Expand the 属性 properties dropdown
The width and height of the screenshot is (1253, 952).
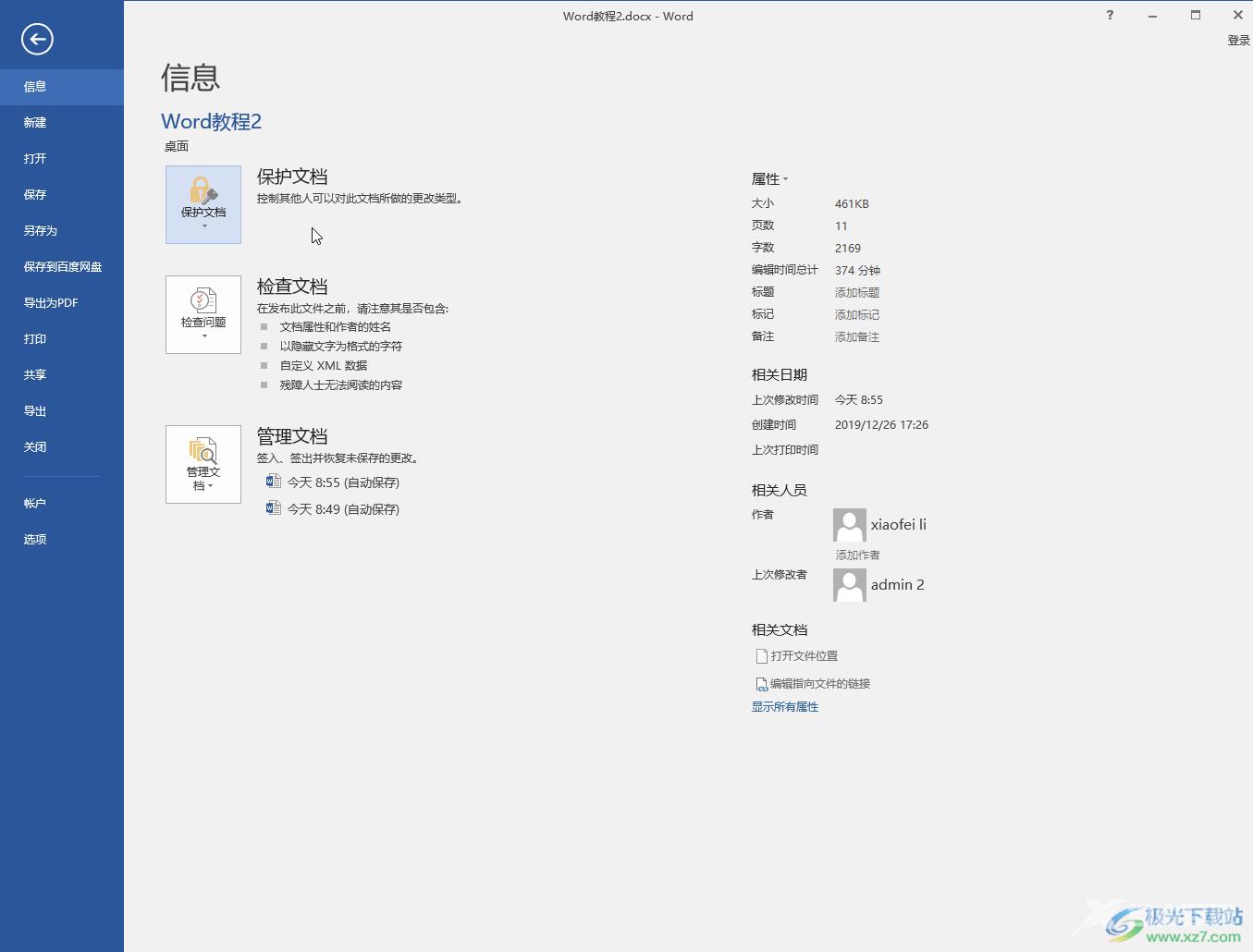click(769, 179)
